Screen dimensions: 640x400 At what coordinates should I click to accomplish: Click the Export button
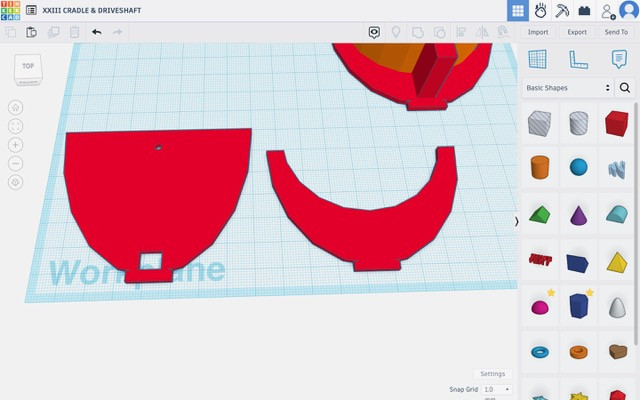577,32
